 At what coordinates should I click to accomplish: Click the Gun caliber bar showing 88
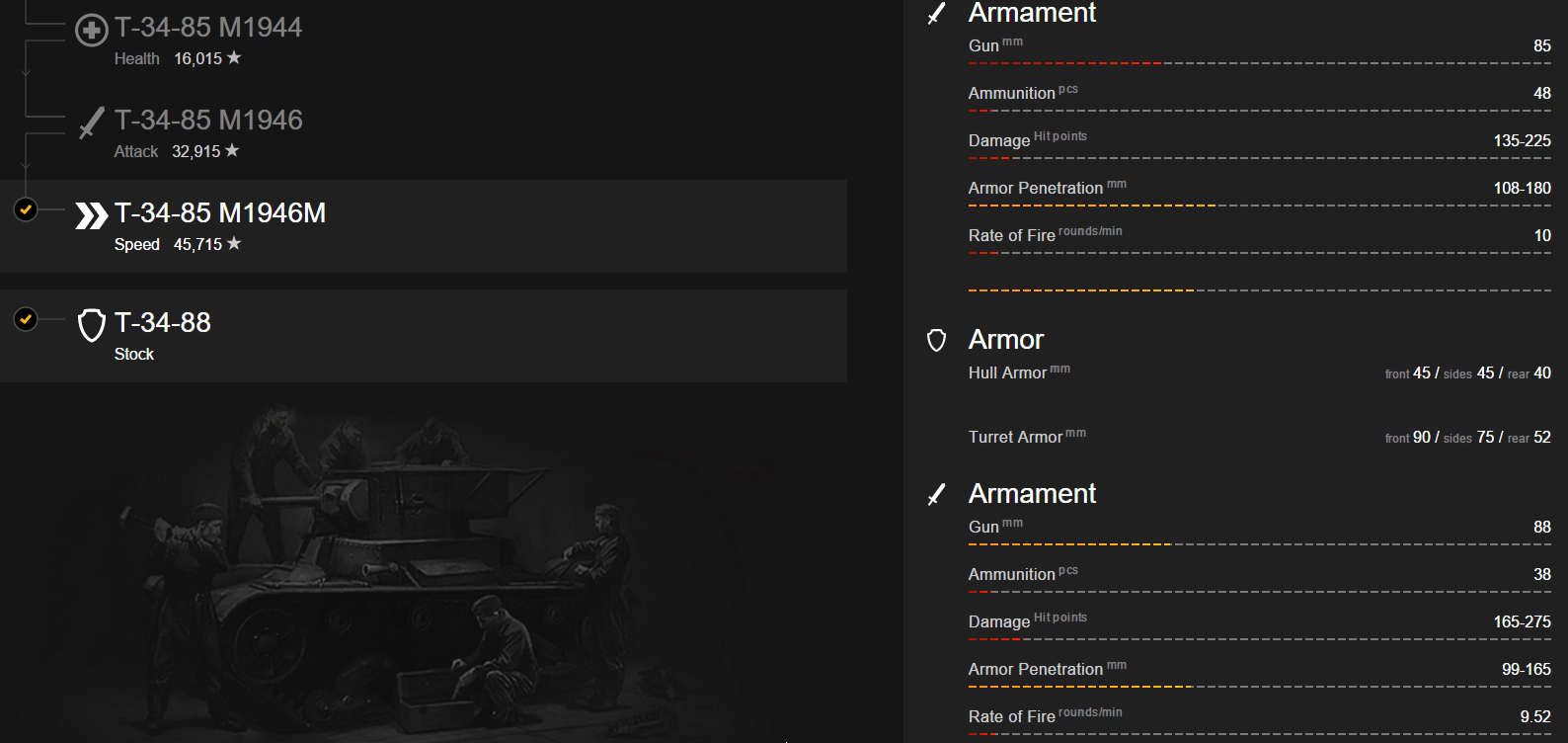1259,544
